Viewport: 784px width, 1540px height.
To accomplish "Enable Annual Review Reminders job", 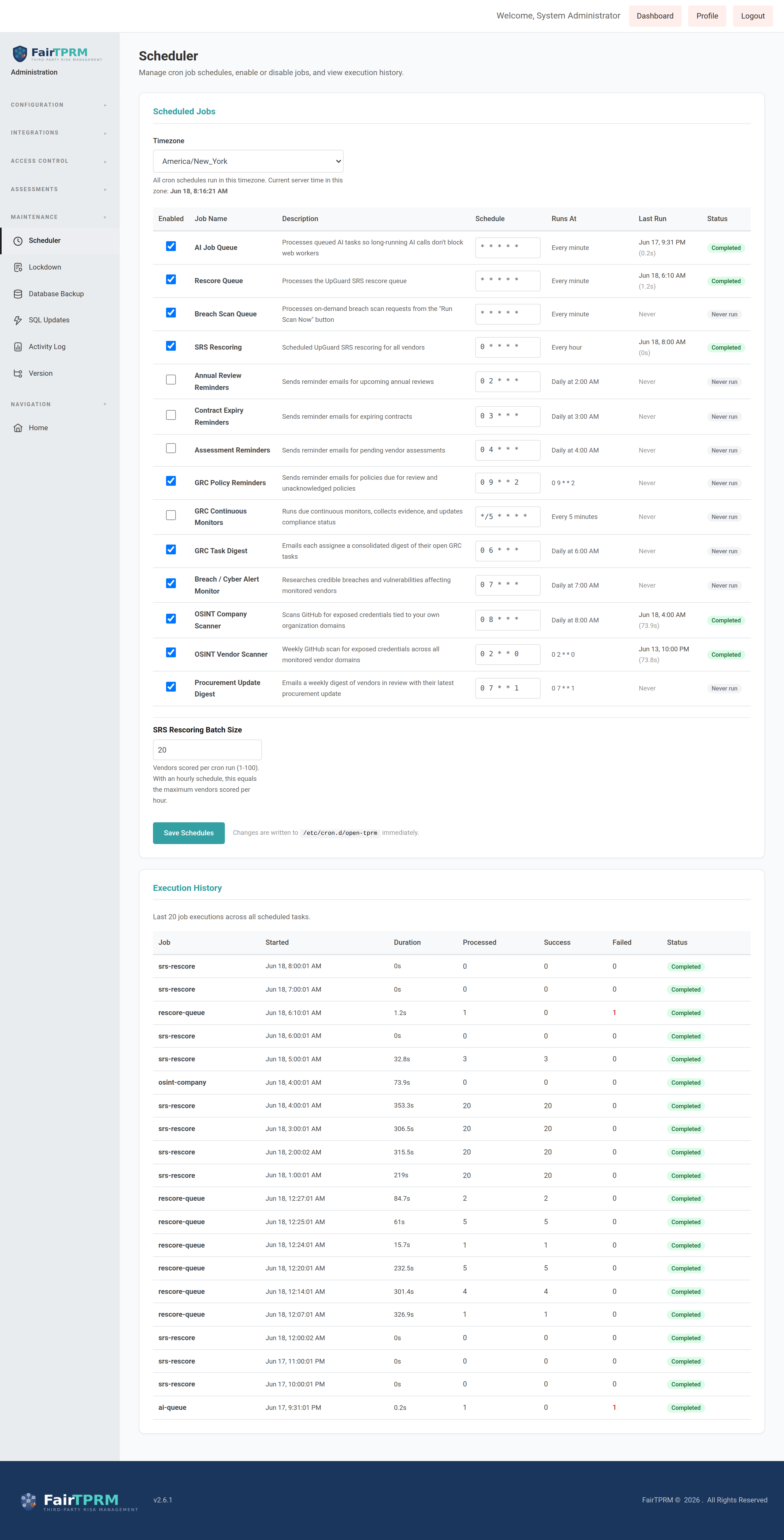I will (x=171, y=380).
